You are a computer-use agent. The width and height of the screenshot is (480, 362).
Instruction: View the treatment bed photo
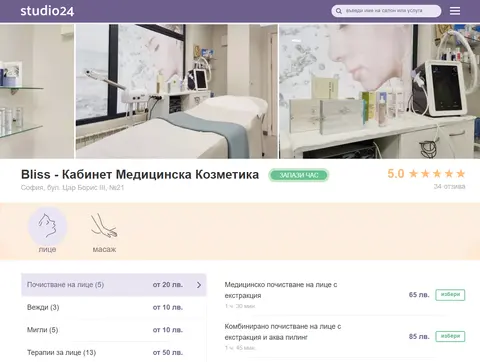click(x=177, y=91)
